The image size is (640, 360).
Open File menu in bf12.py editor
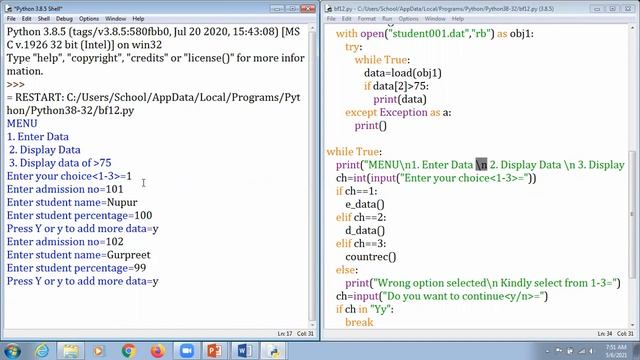(331, 19)
